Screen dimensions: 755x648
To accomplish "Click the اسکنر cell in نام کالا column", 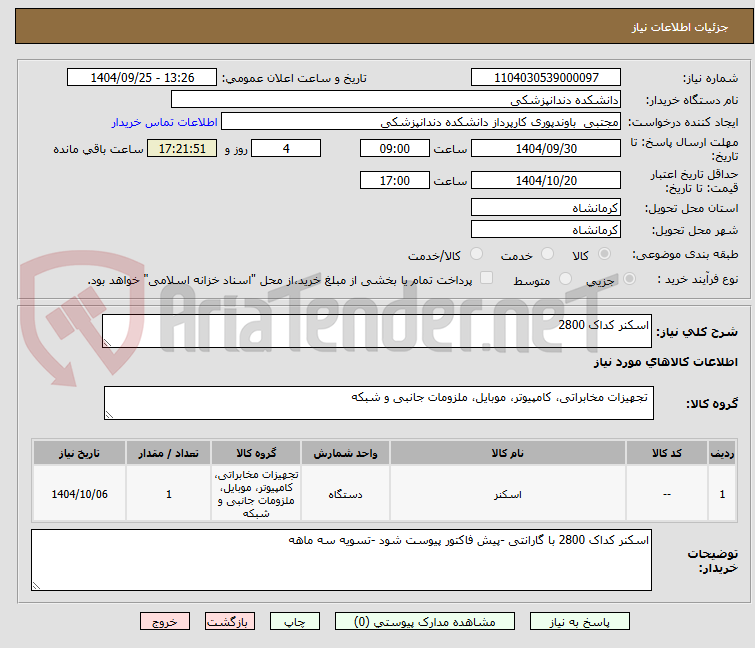I will pos(508,494).
